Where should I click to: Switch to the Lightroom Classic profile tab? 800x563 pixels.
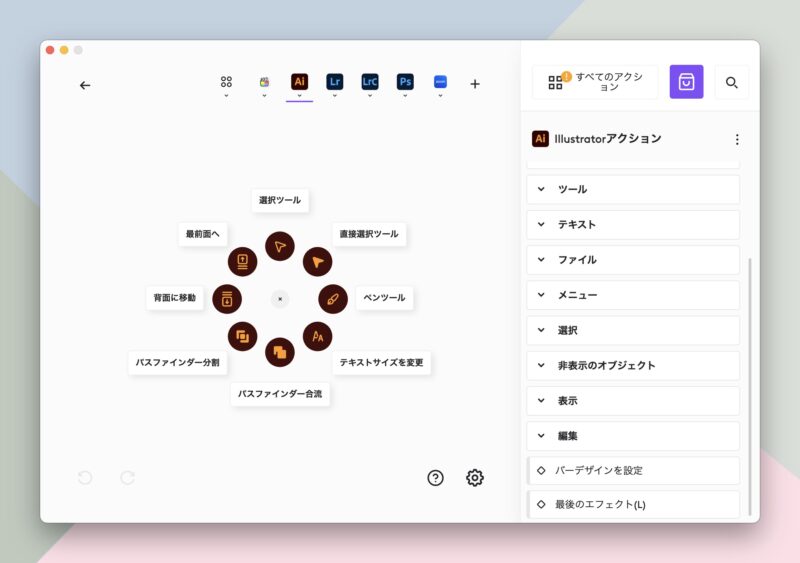click(x=370, y=83)
